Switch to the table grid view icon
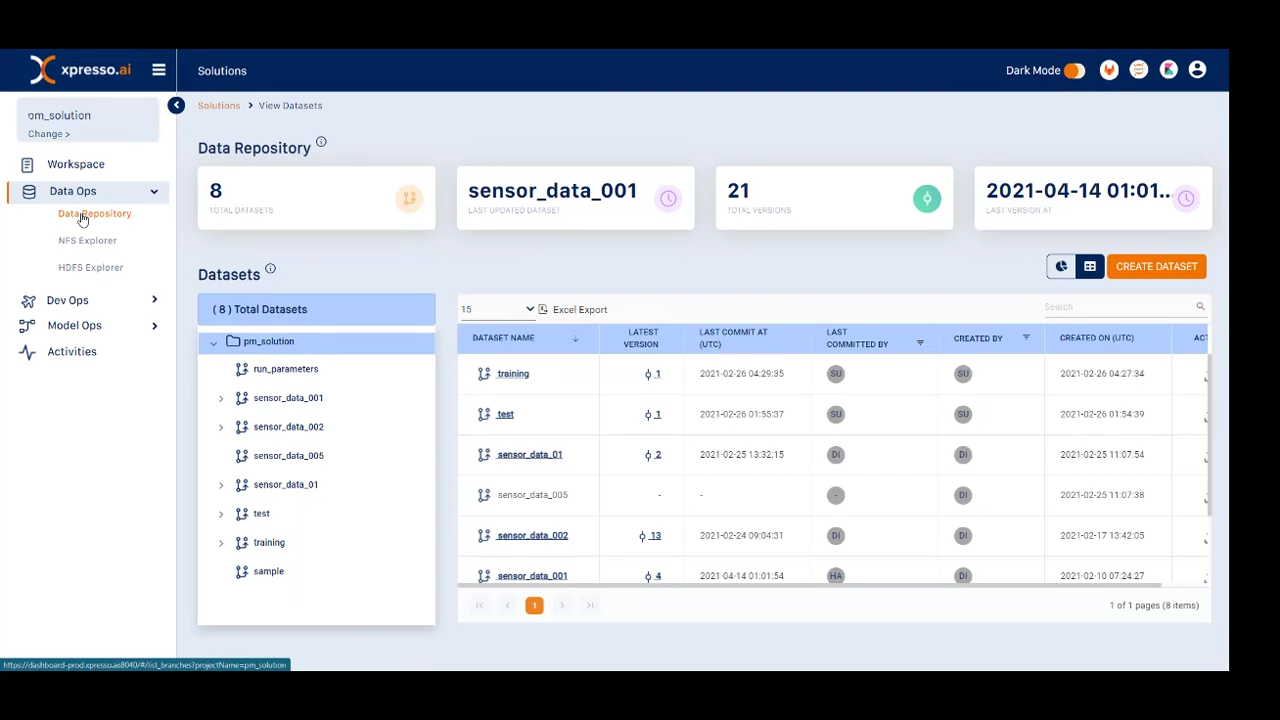Viewport: 1280px width, 720px height. pos(1090,266)
